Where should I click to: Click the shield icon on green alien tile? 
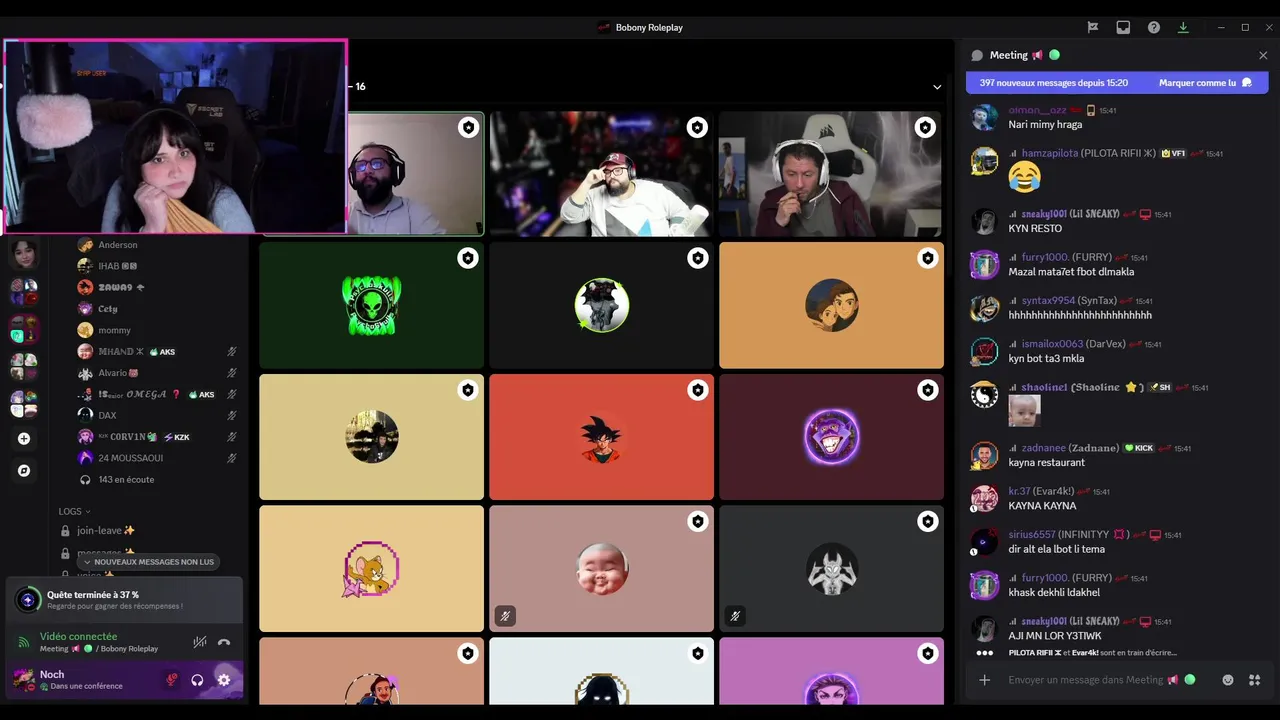(x=468, y=258)
